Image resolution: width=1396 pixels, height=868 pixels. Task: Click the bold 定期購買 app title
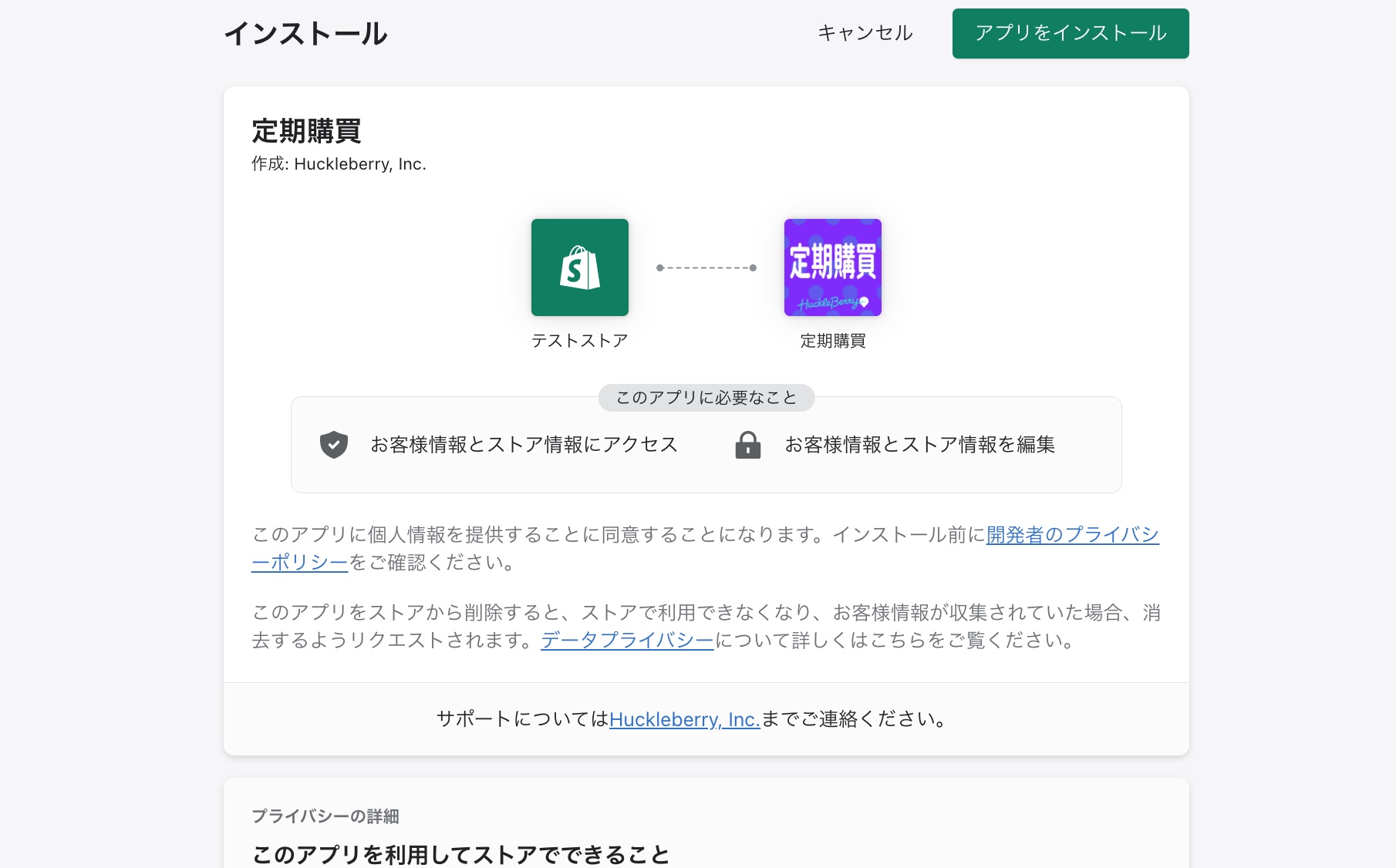click(306, 131)
